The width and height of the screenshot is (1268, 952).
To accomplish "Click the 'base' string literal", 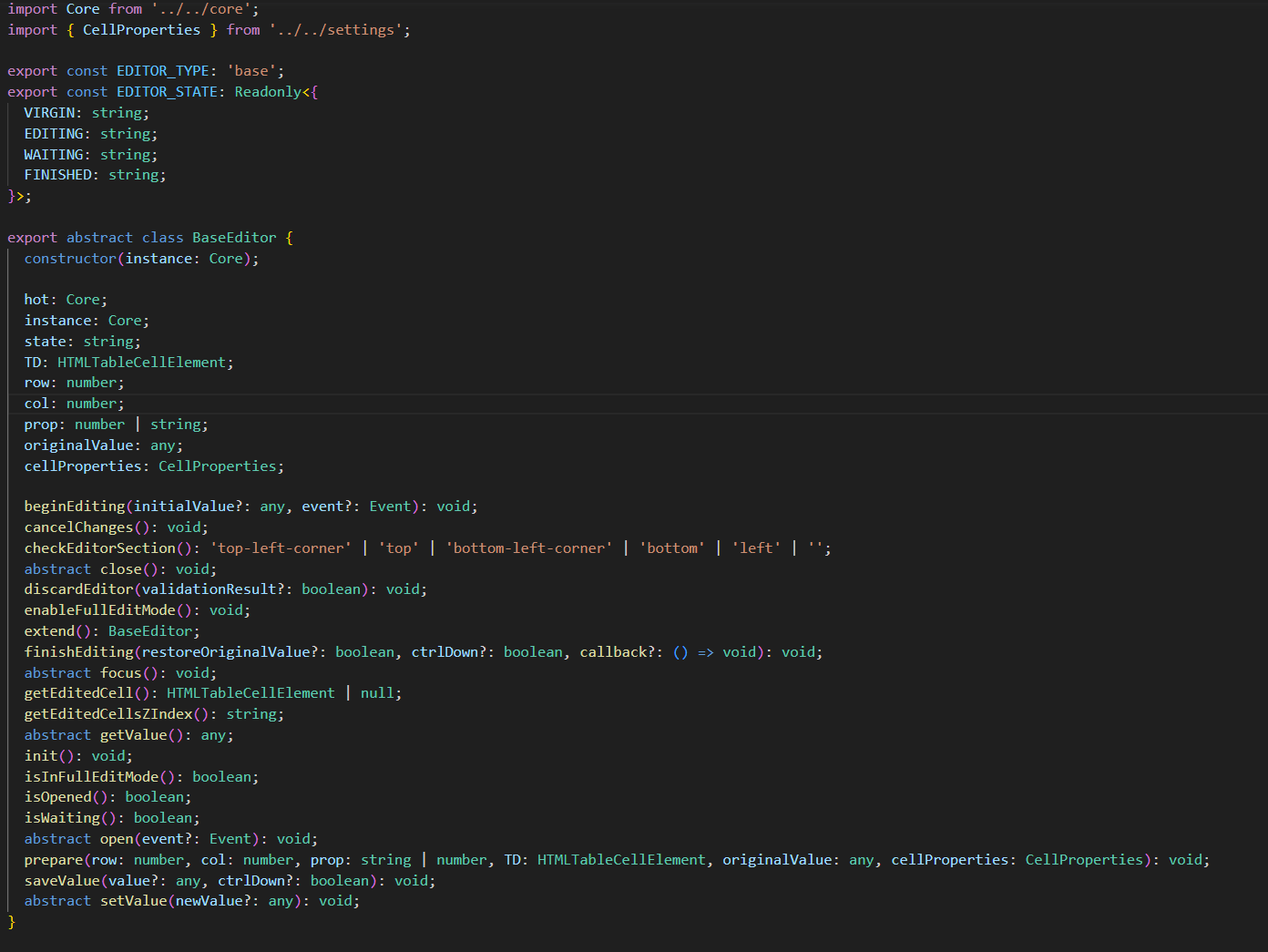I will coord(251,71).
